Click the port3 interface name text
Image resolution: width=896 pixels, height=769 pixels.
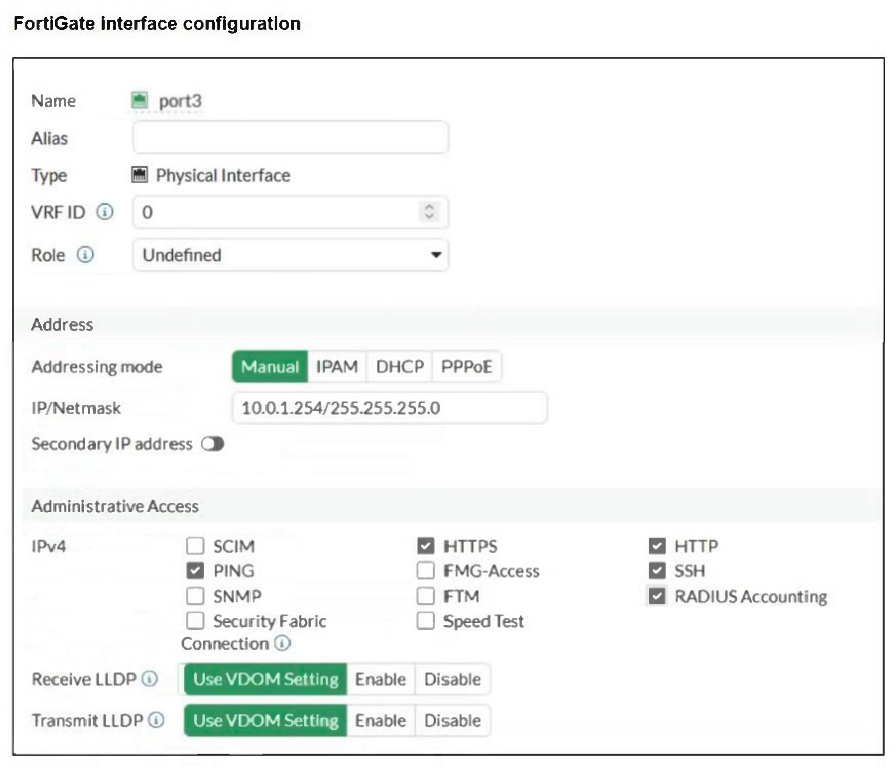[180, 101]
